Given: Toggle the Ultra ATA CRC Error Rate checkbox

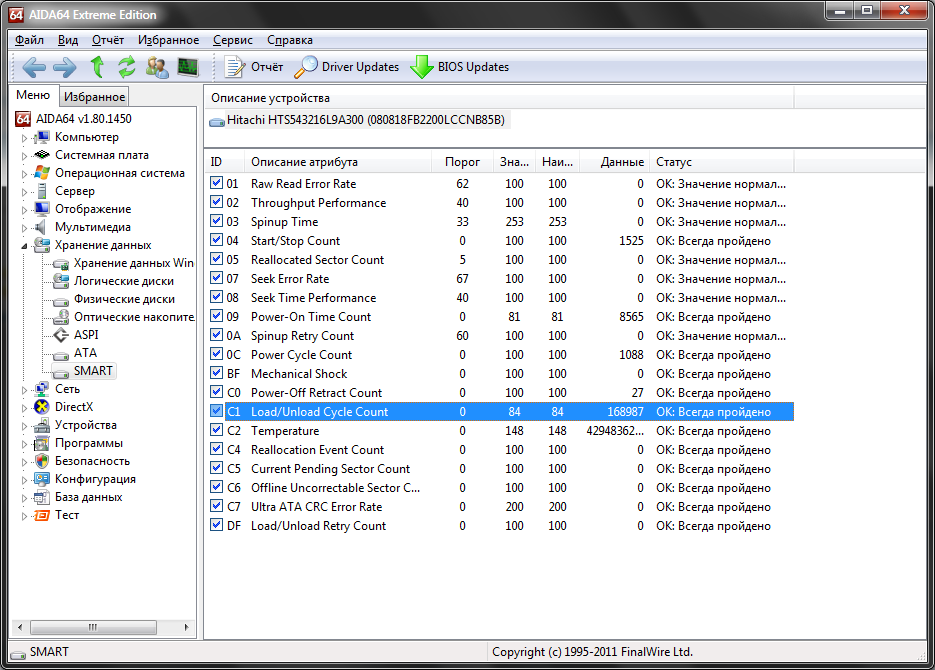Looking at the screenshot, I should pos(216,506).
